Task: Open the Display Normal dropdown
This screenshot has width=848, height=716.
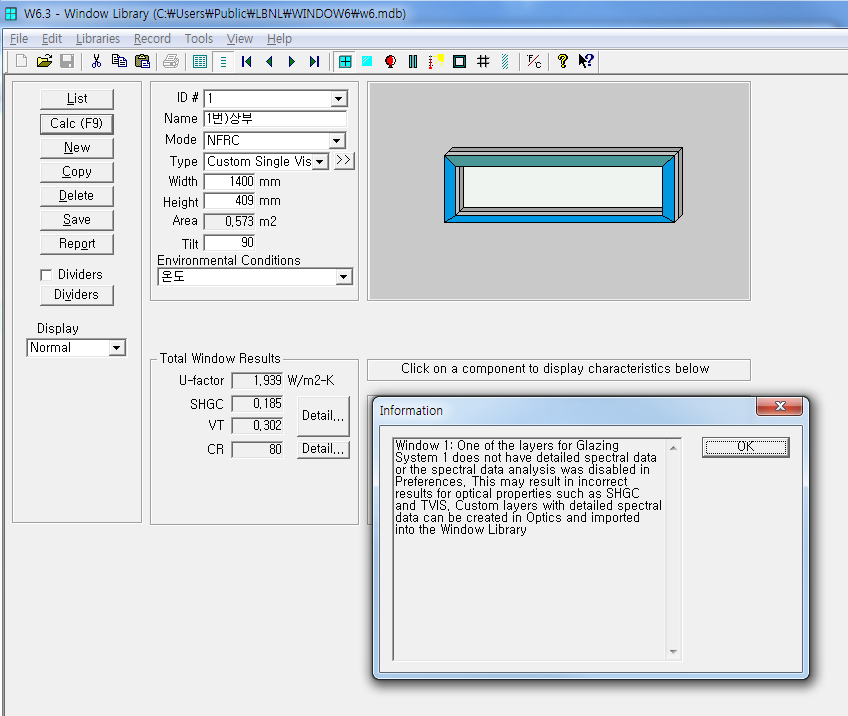Action: click(116, 348)
